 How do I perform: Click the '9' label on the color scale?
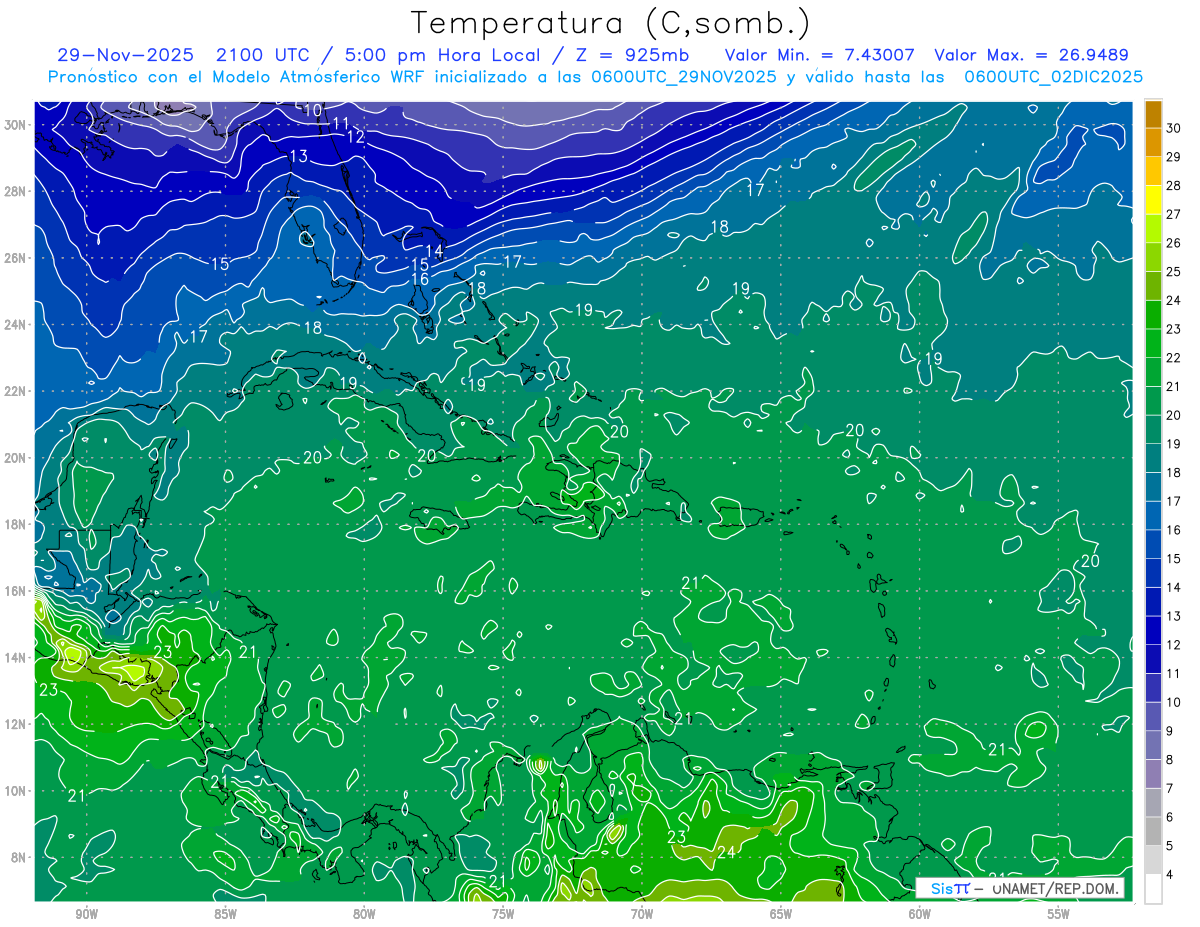(x=1169, y=731)
